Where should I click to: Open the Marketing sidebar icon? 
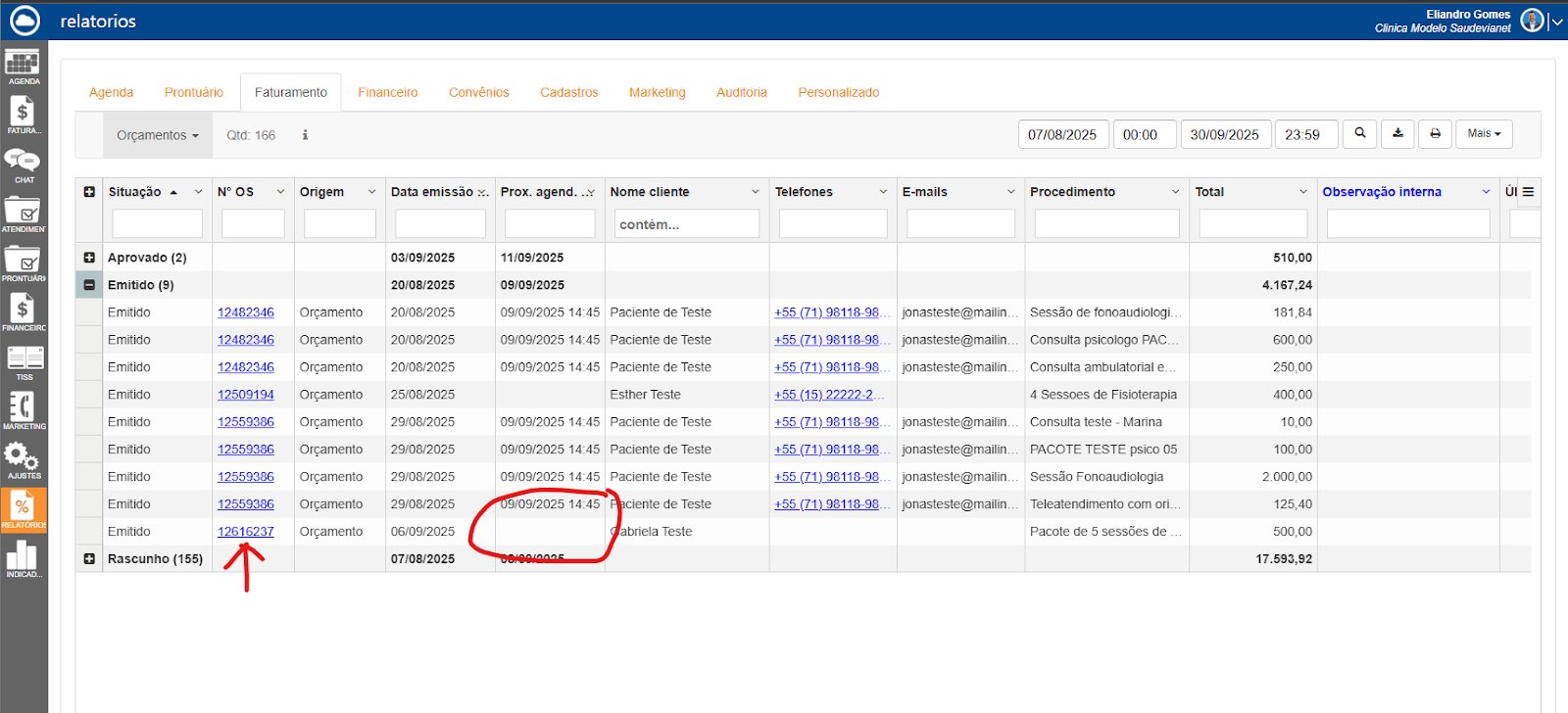point(23,410)
